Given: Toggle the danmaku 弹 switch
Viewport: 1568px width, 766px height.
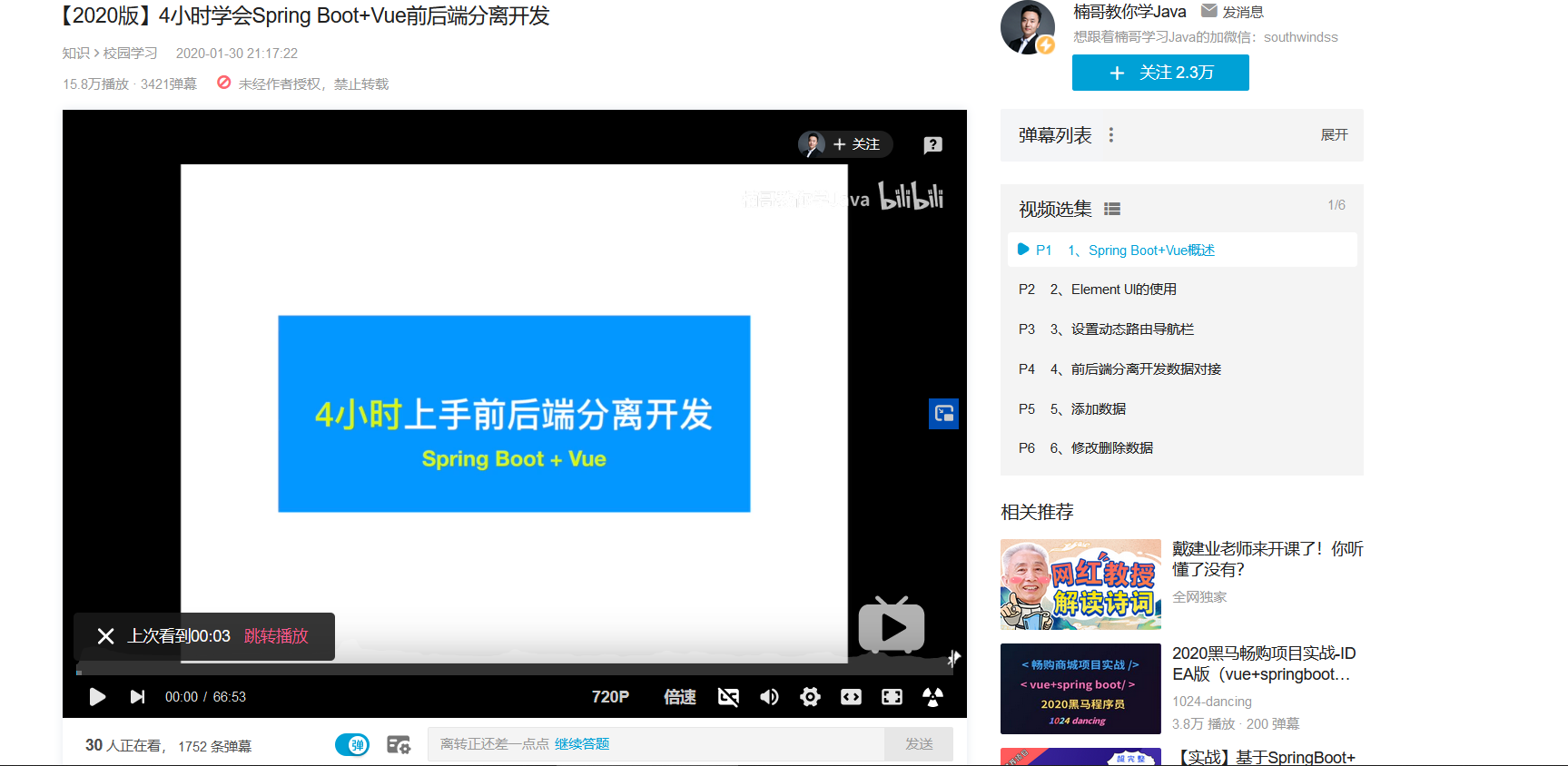Looking at the screenshot, I should tap(352, 745).
